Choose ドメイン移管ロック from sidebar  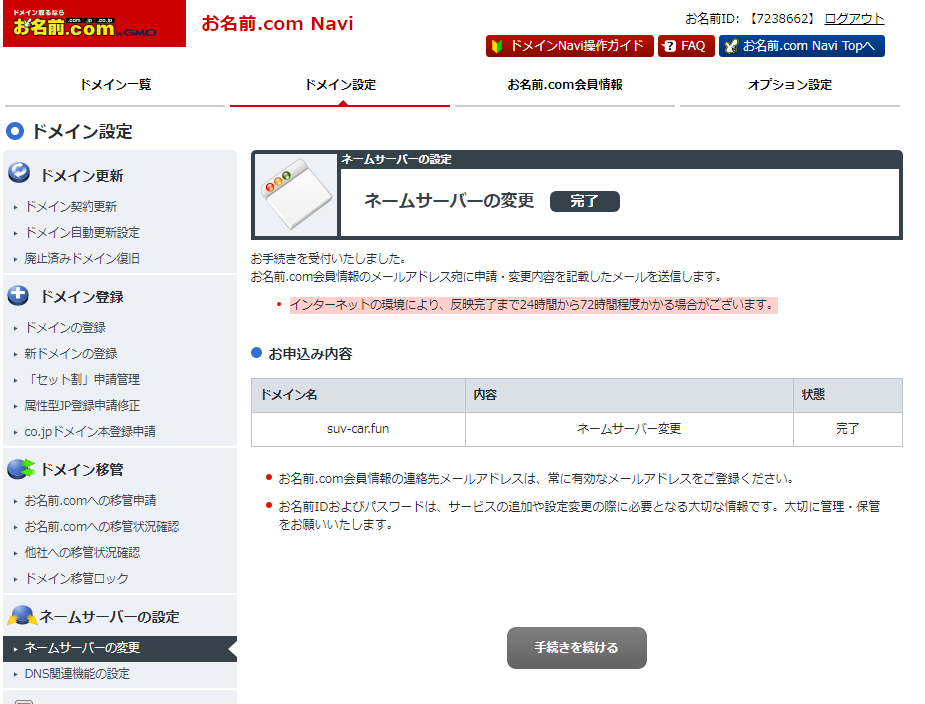click(x=76, y=579)
